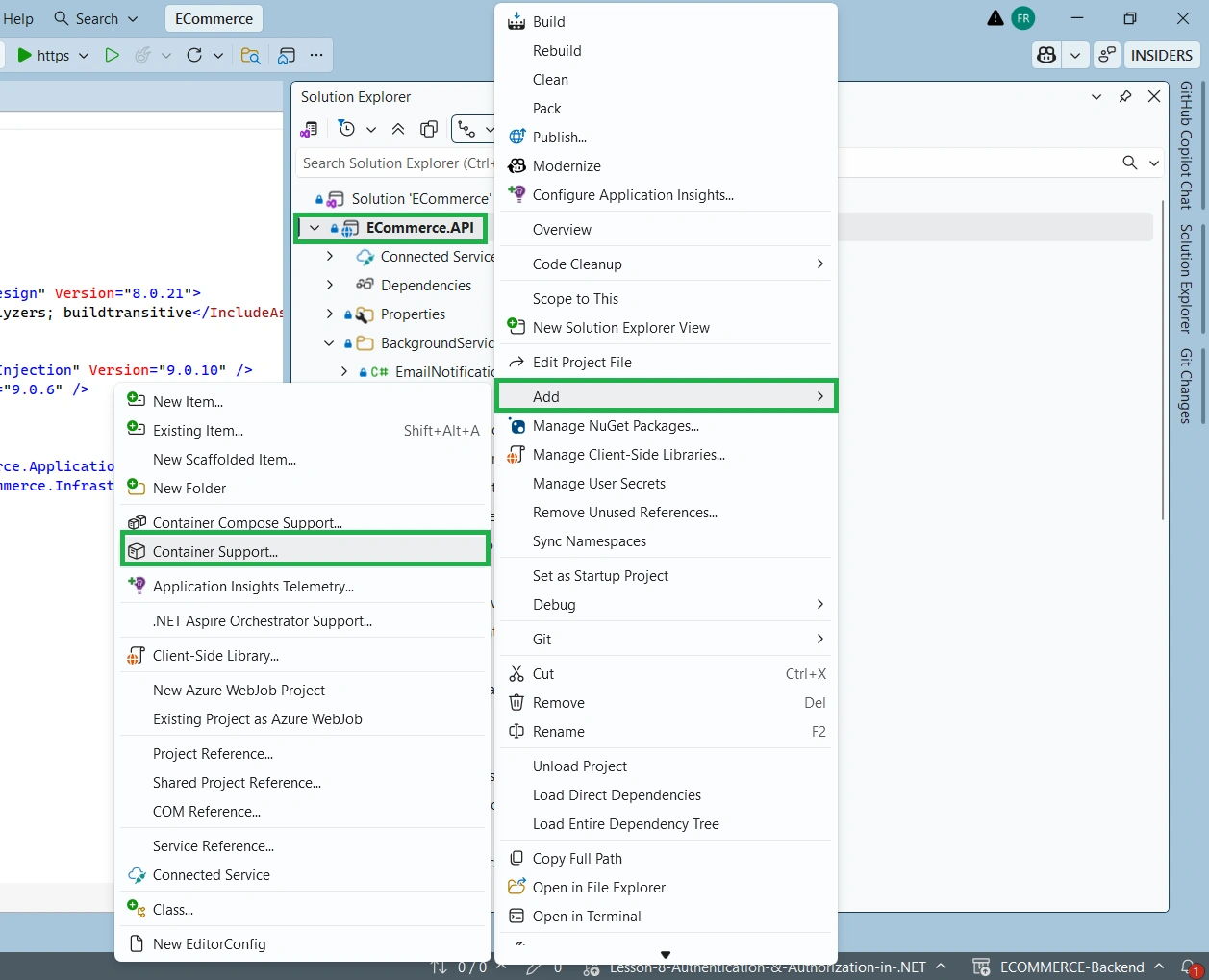1209x980 pixels.
Task: Open the GitHub Copilot icon in the title bar
Action: [x=1046, y=56]
